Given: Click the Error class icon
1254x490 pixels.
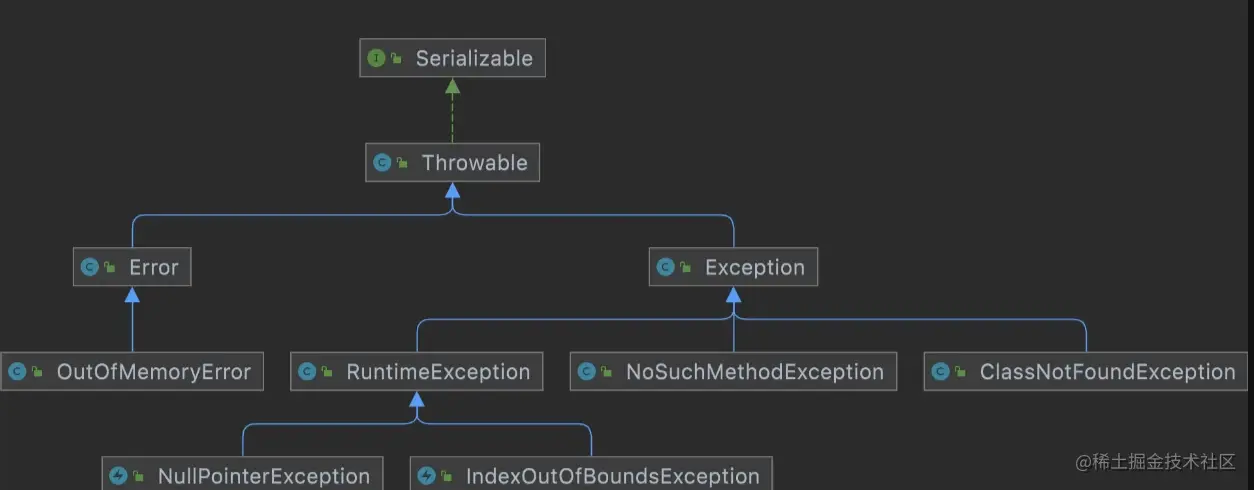Looking at the screenshot, I should tap(89, 267).
